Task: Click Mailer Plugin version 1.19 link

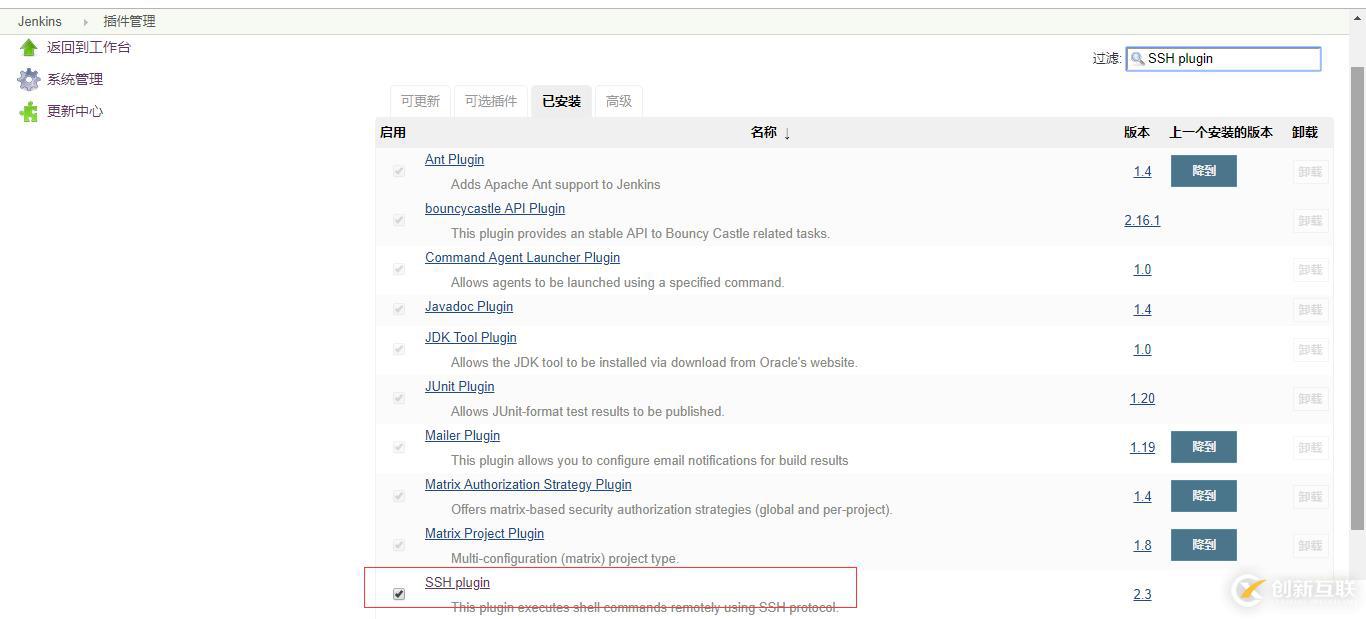Action: point(1142,447)
